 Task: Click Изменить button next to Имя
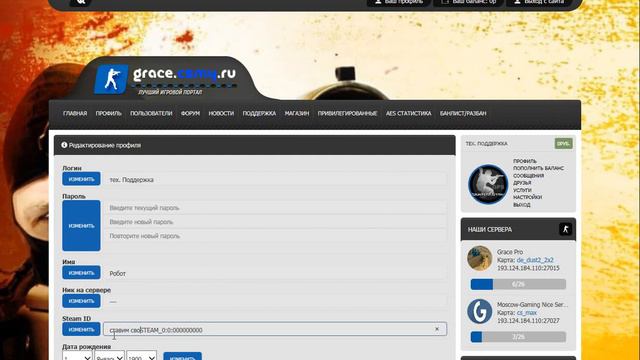point(81,273)
